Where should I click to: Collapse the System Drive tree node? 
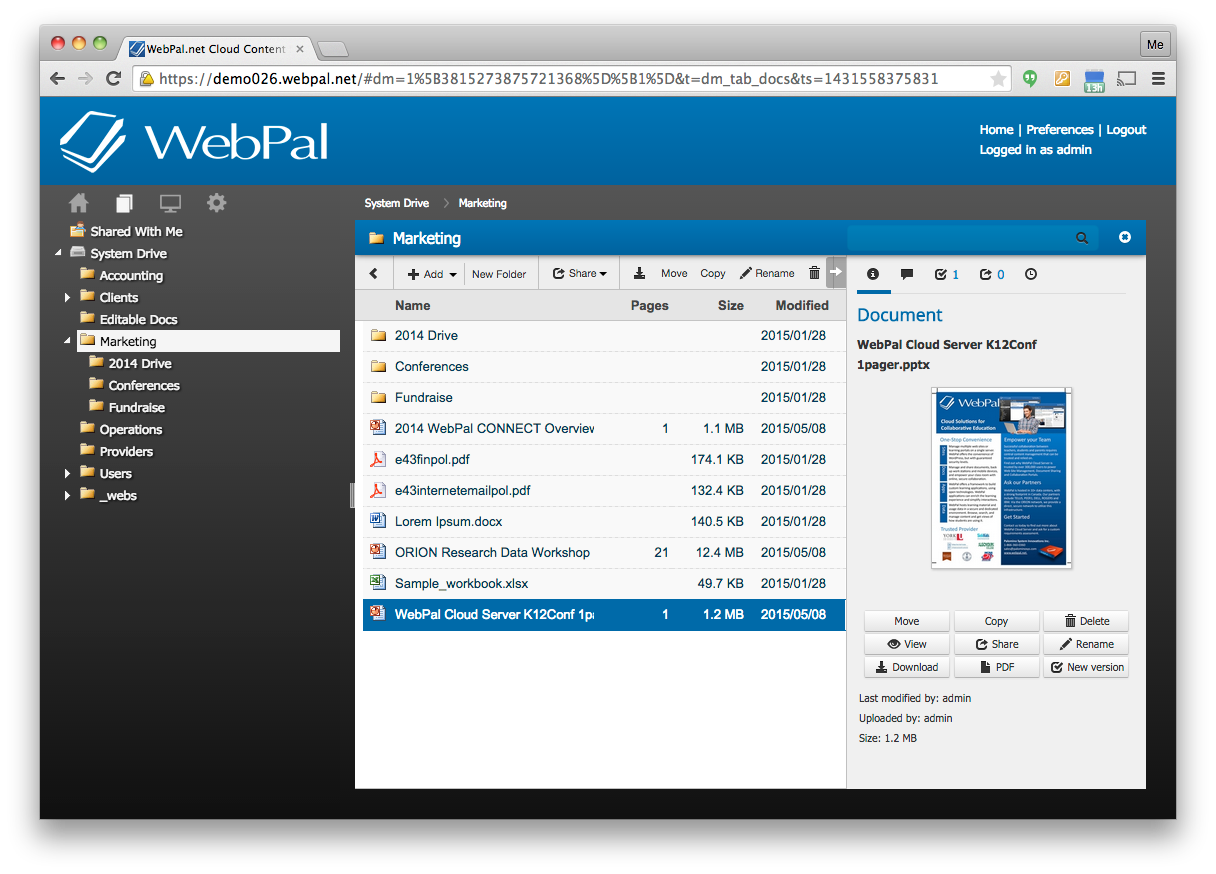(58, 253)
